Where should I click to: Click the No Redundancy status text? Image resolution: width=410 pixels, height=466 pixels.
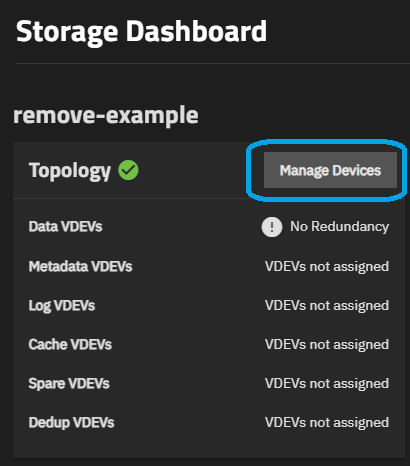pyautogui.click(x=339, y=227)
